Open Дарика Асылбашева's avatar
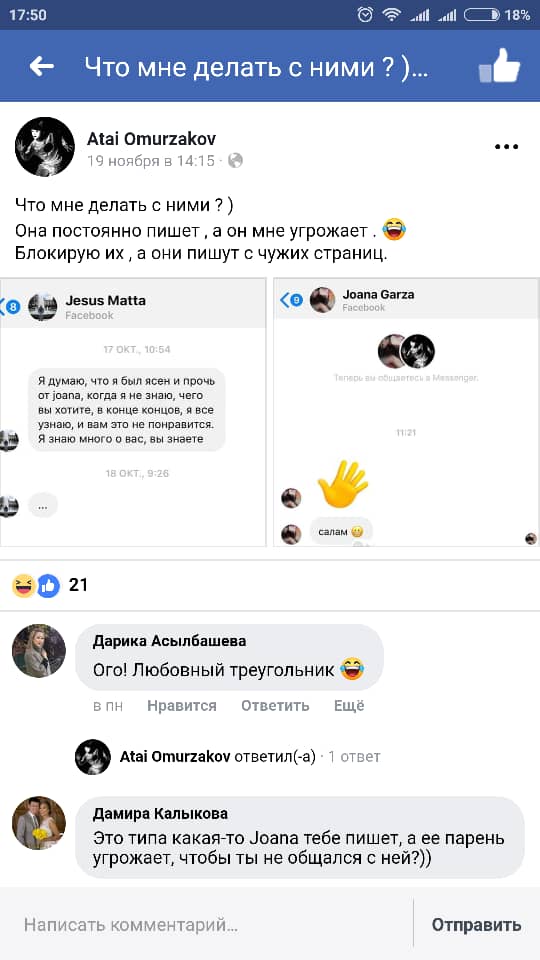This screenshot has width=540, height=960. [39, 651]
